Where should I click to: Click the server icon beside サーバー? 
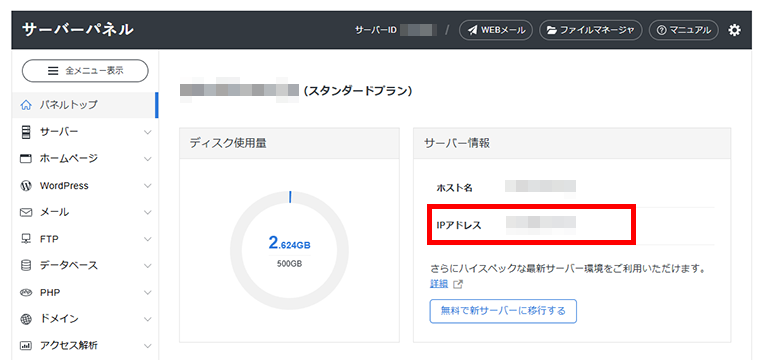[26, 132]
